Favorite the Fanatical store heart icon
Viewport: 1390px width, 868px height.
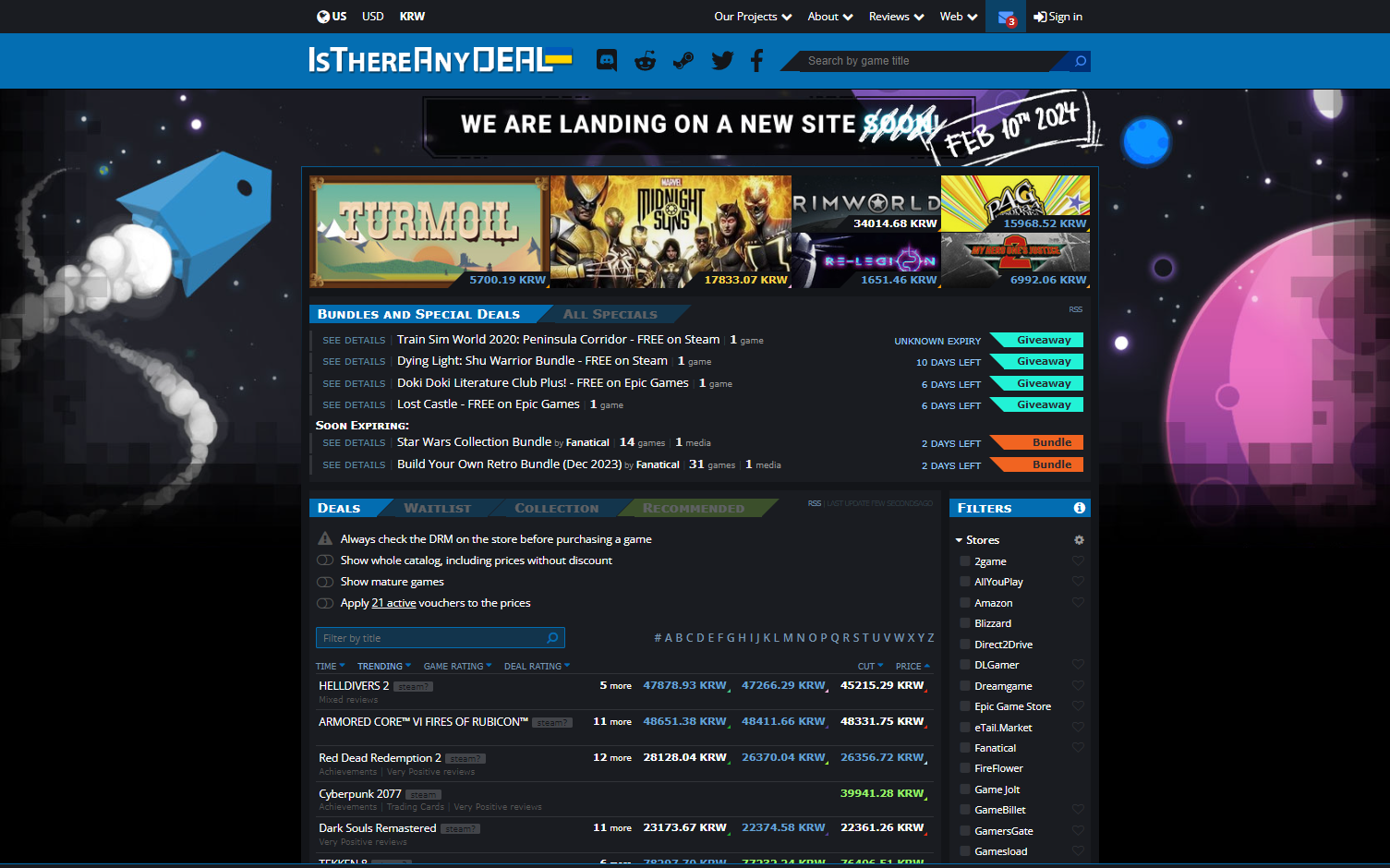pos(1078,748)
